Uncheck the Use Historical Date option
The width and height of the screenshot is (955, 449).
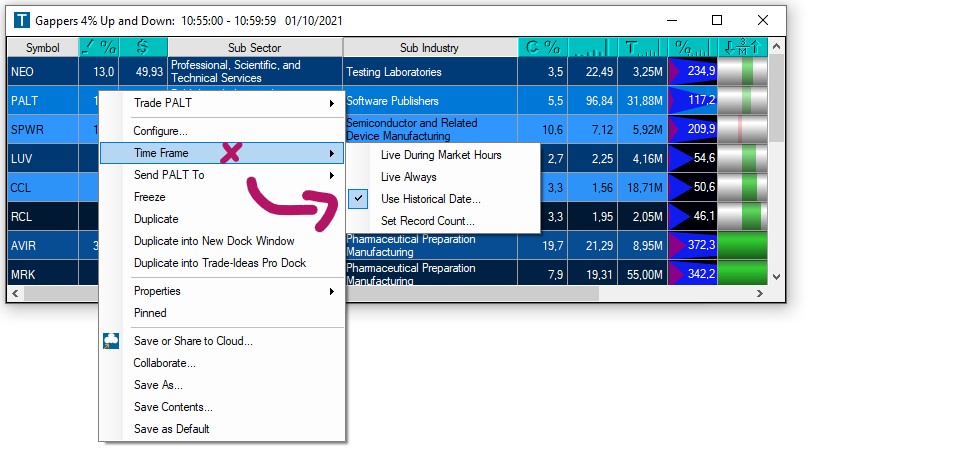click(x=430, y=199)
